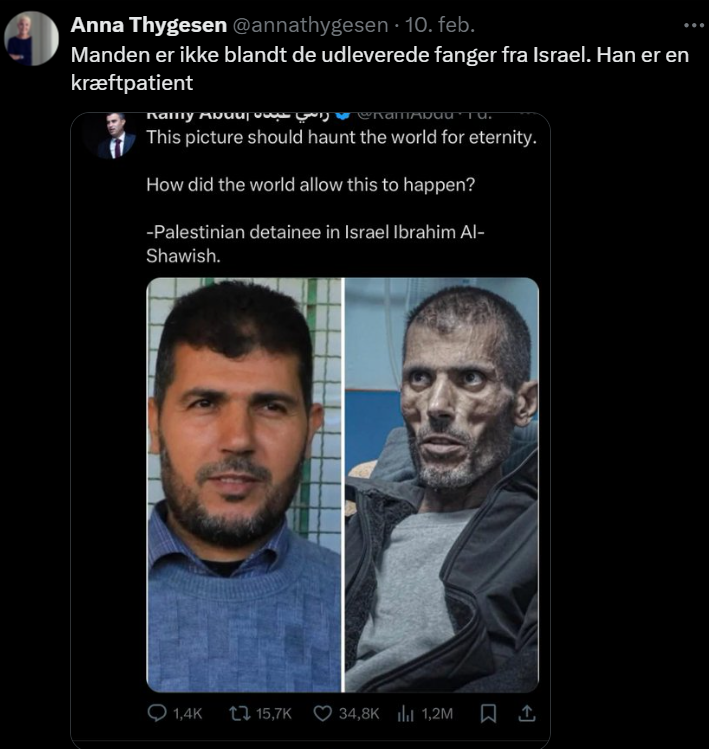Share the tweet using the upload arrow icon
Screen dimensions: 709x749
527,714
